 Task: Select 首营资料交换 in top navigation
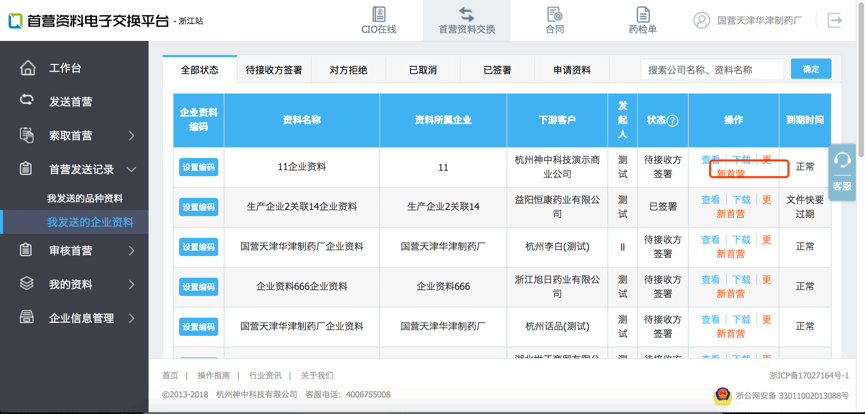pos(467,20)
